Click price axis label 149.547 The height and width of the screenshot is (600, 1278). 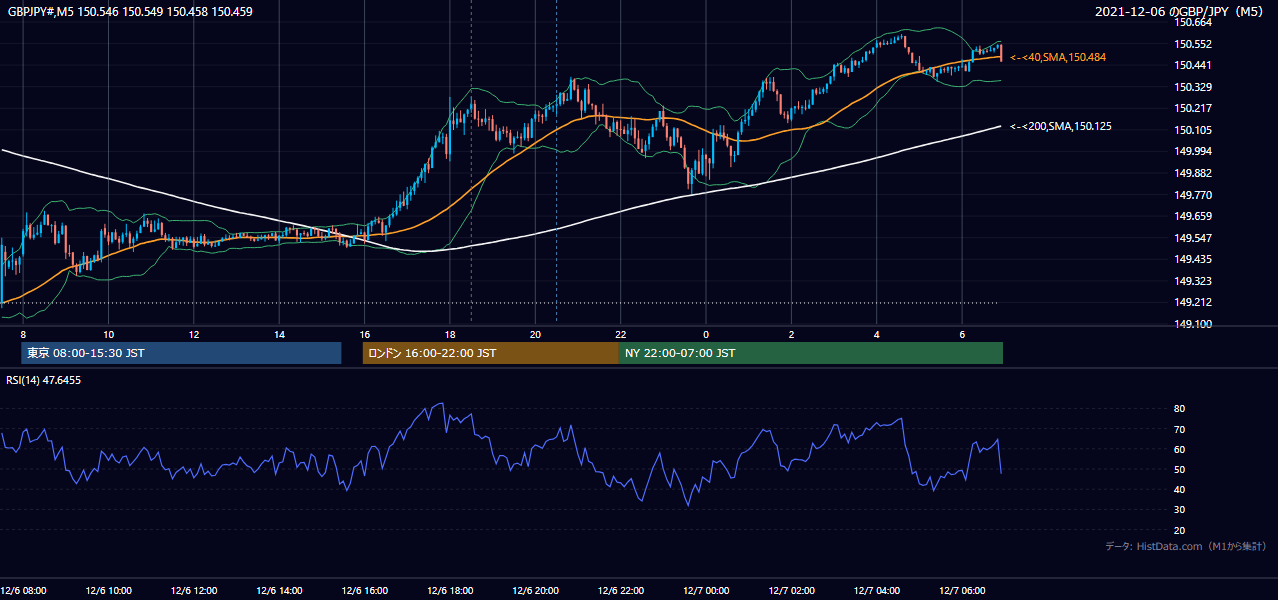point(1192,238)
